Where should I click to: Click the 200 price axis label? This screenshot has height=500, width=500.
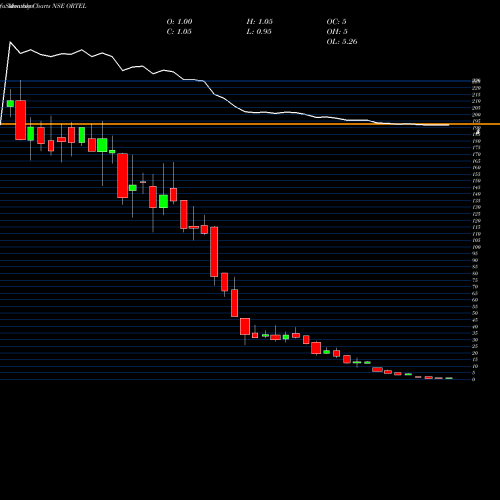point(476,115)
